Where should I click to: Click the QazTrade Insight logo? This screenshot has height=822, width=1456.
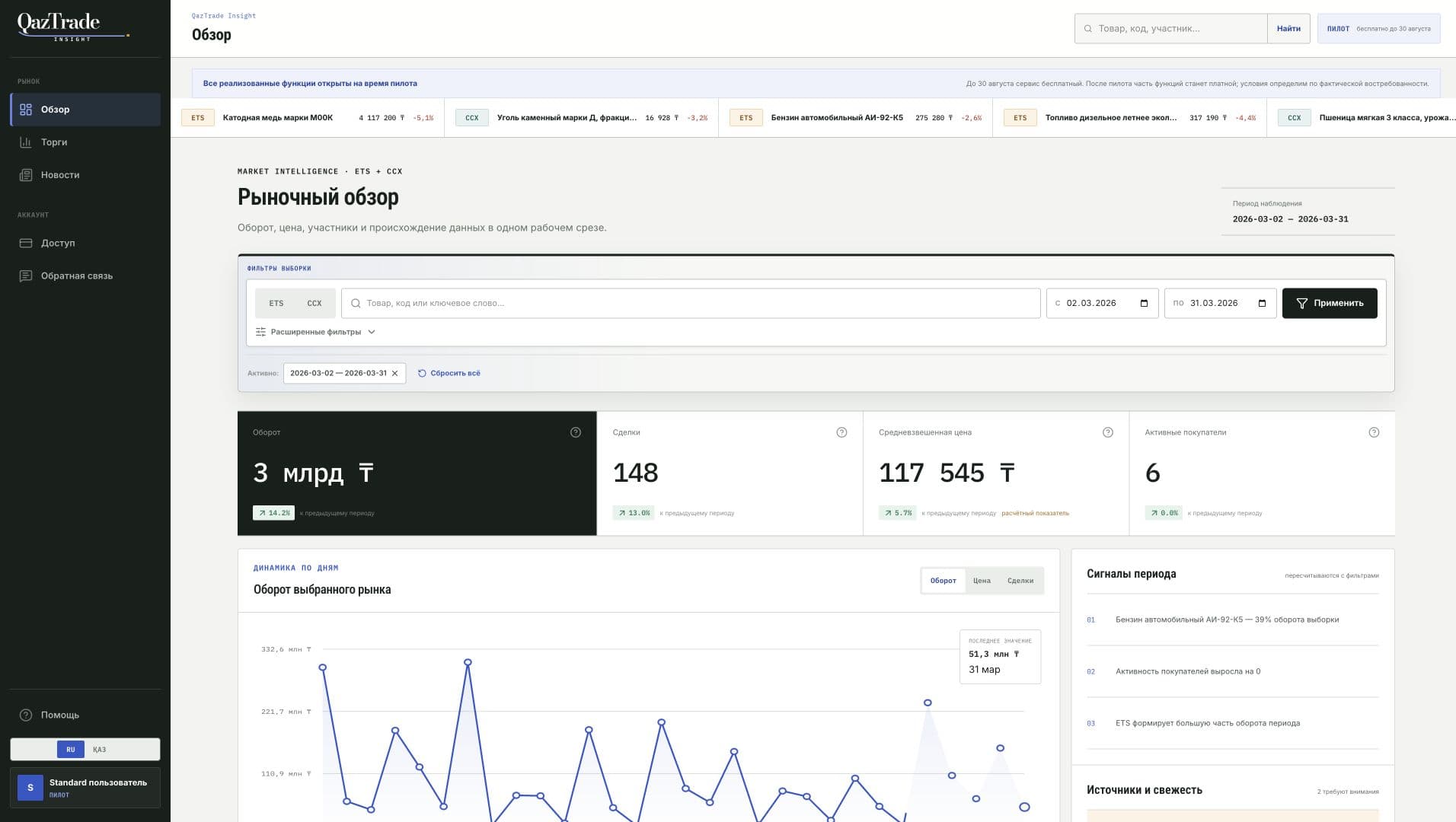pyautogui.click(x=73, y=26)
